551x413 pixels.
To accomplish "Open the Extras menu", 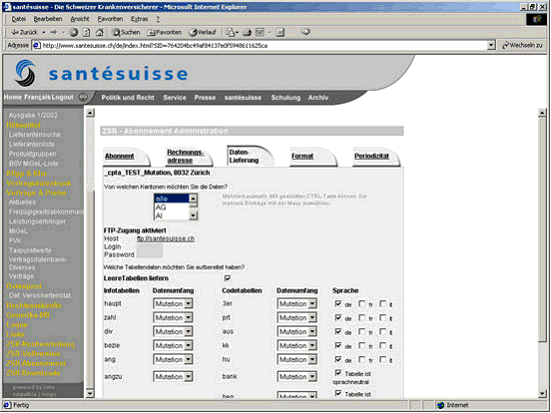I will coord(140,19).
